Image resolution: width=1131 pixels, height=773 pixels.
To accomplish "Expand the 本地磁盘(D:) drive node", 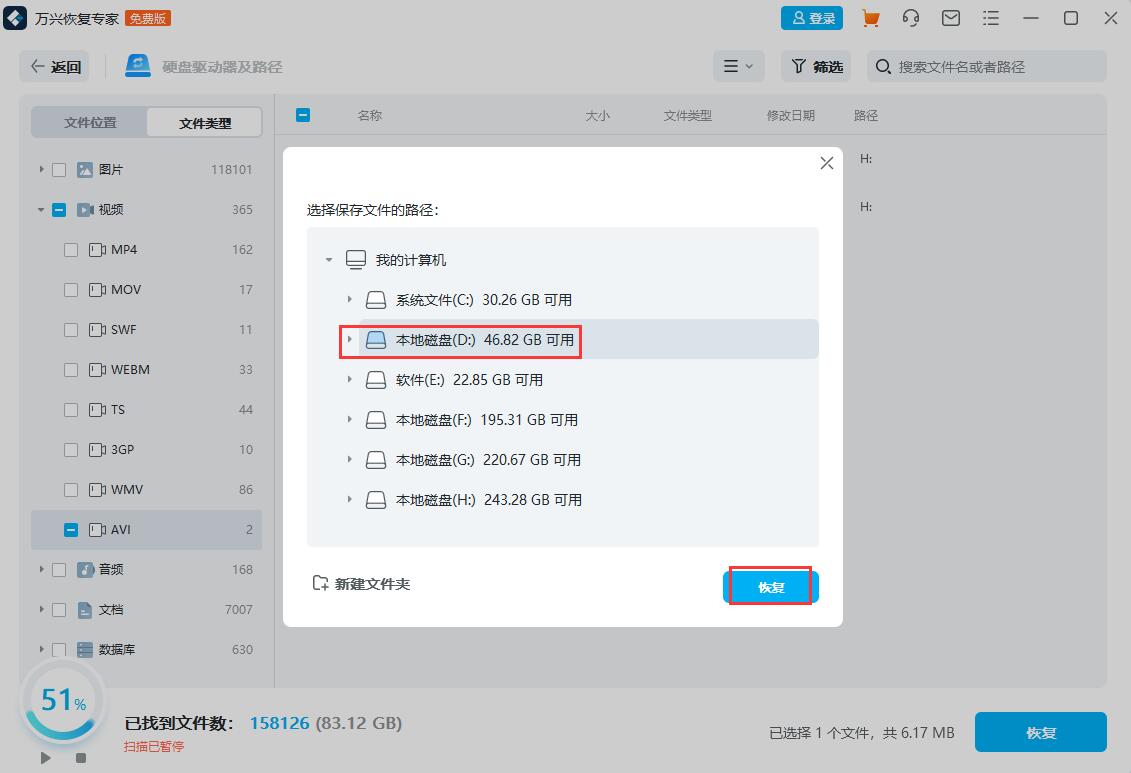I will click(x=349, y=339).
